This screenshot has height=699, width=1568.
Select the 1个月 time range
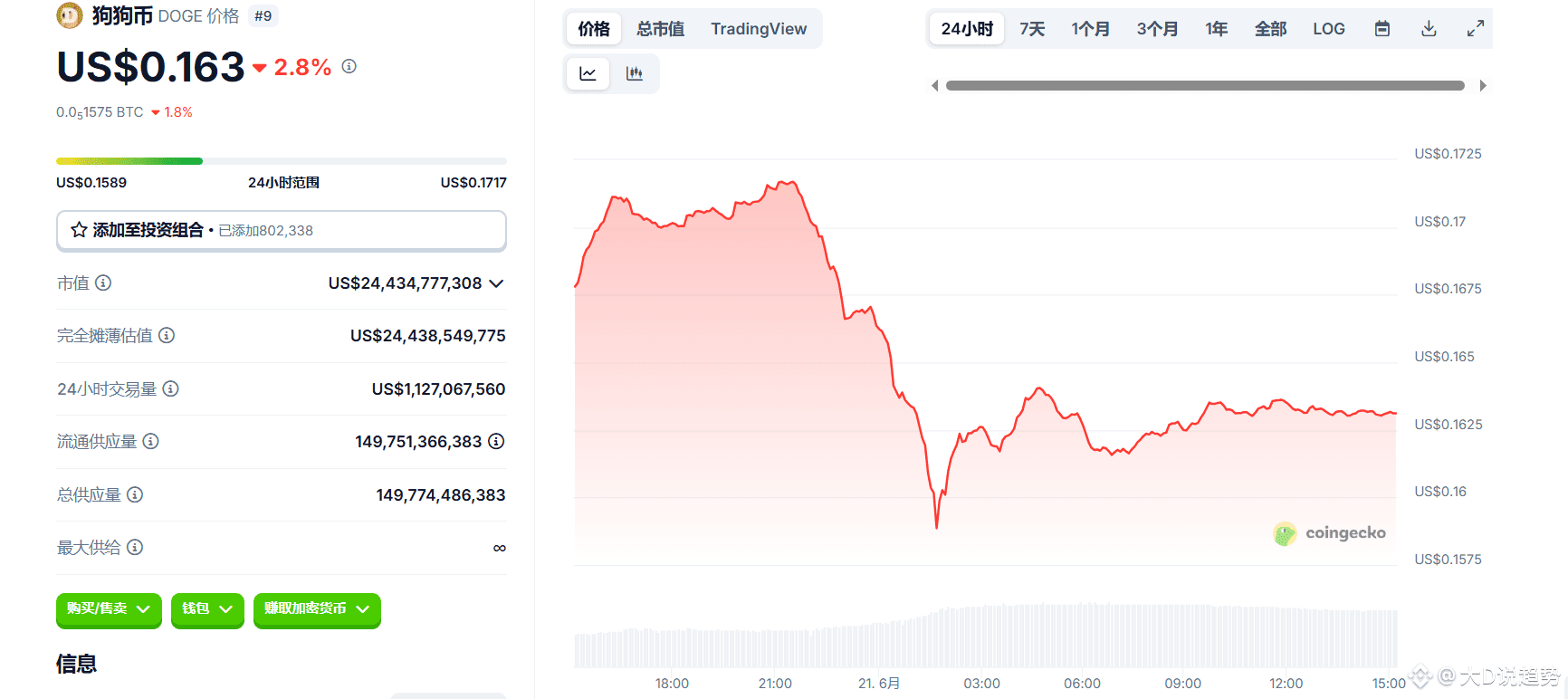(x=1090, y=29)
